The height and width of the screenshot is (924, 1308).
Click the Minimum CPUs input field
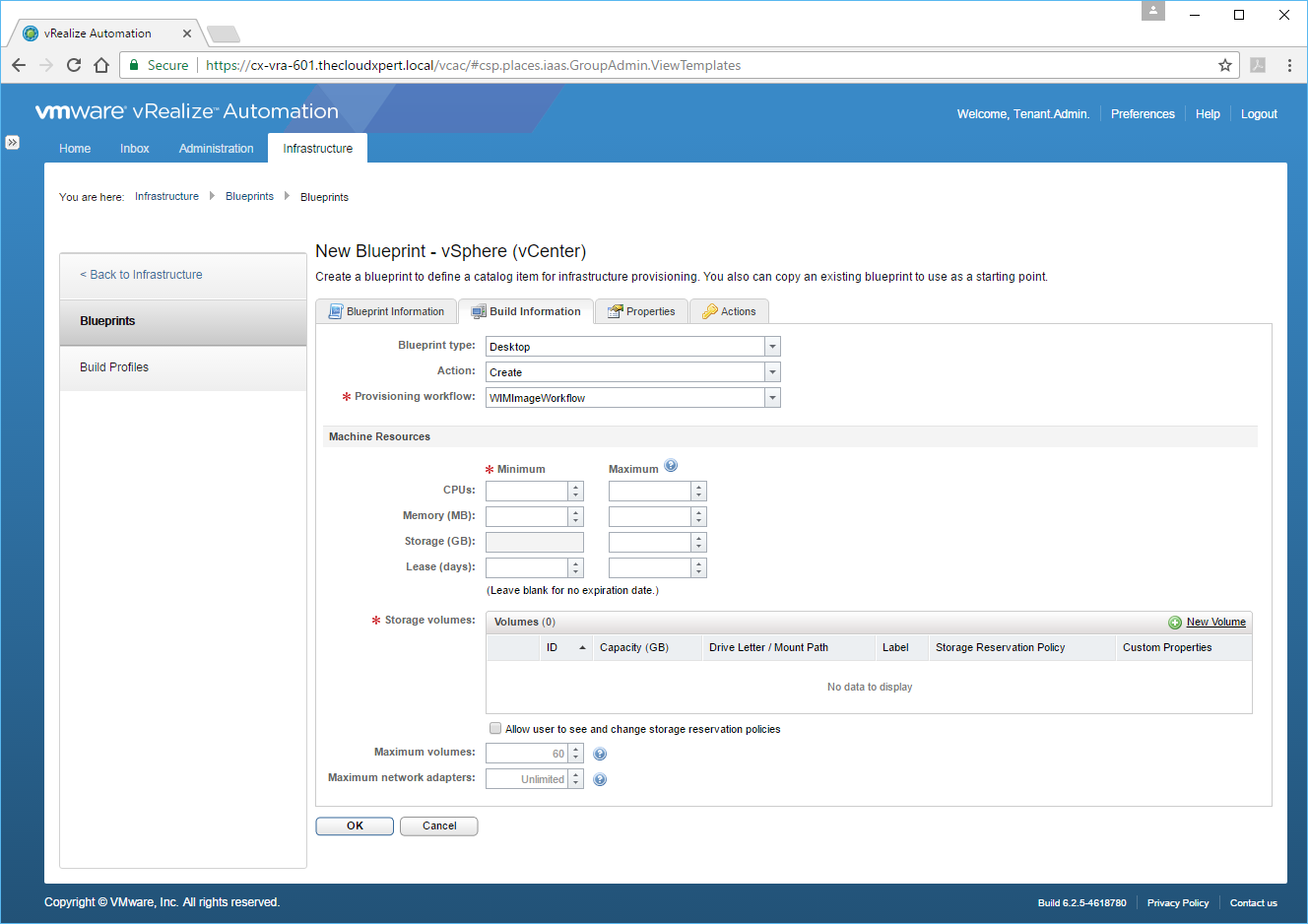tap(527, 491)
